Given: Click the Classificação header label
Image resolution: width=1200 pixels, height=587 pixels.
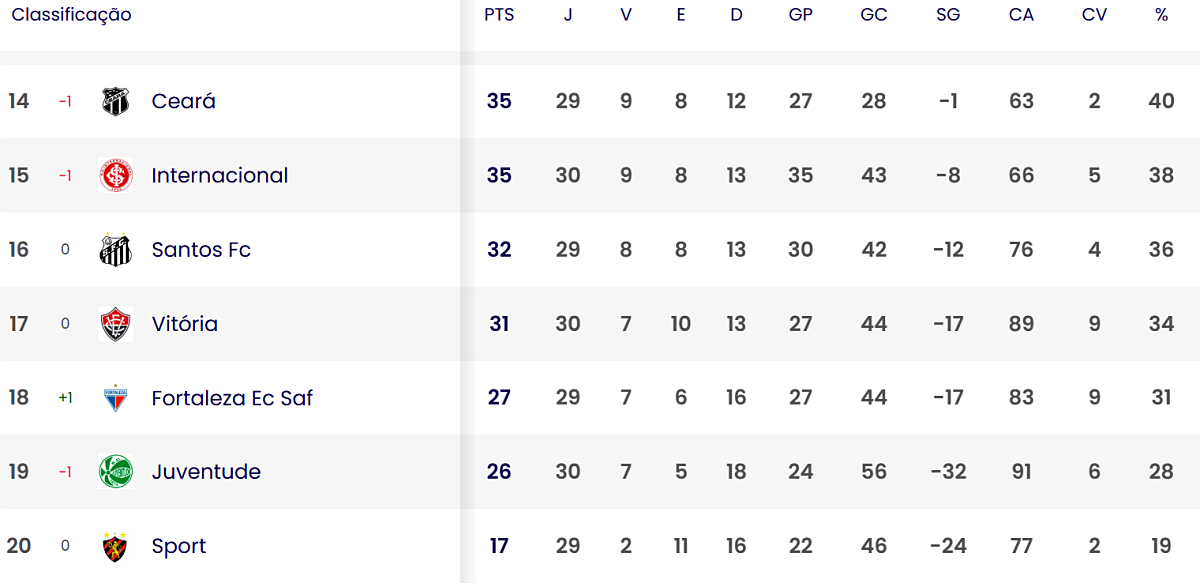Looking at the screenshot, I should 71,15.
